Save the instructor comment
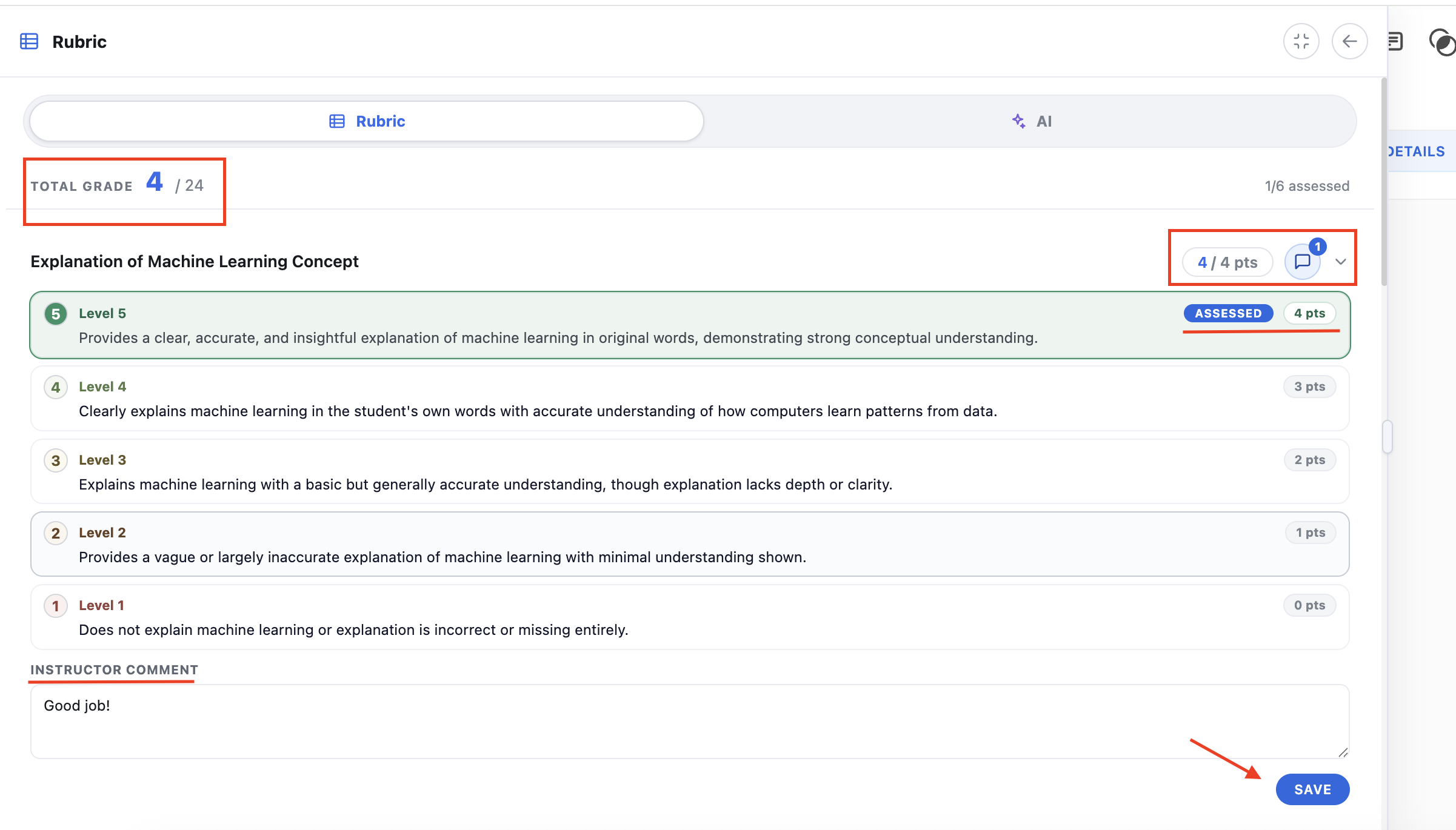Image resolution: width=1456 pixels, height=830 pixels. click(x=1312, y=789)
